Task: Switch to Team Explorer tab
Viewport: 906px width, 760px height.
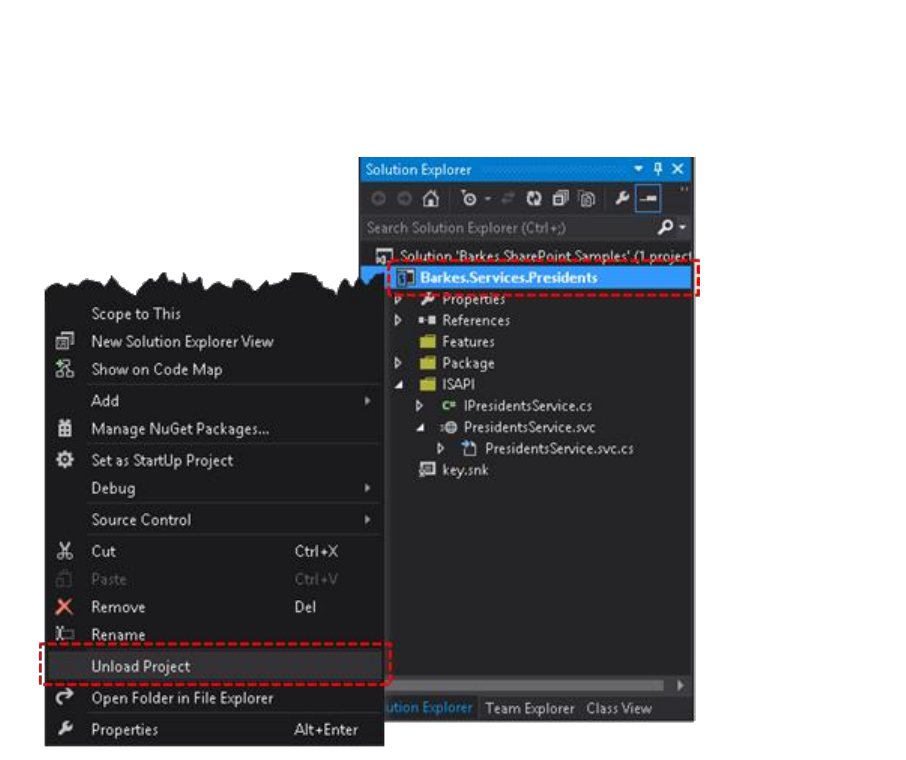Action: coord(529,709)
